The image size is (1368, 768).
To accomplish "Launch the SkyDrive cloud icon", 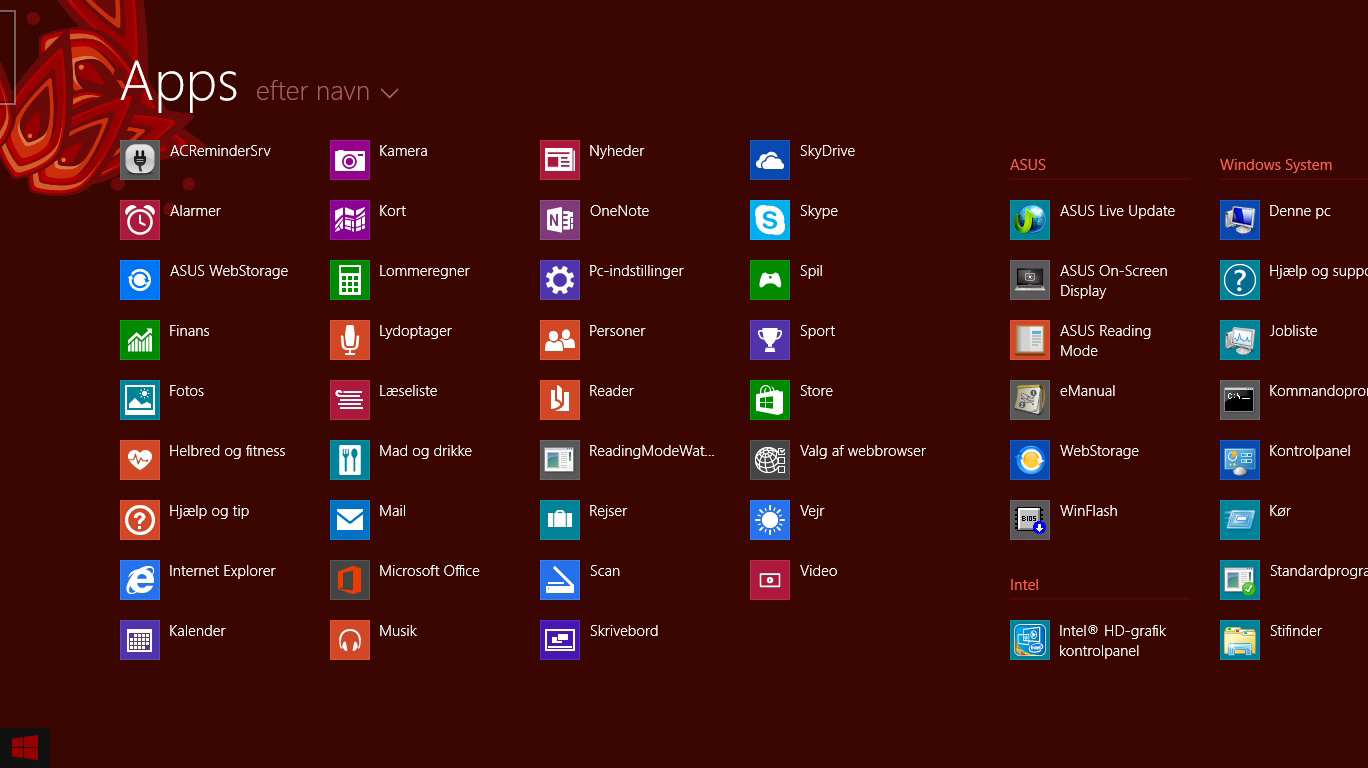I will click(770, 160).
